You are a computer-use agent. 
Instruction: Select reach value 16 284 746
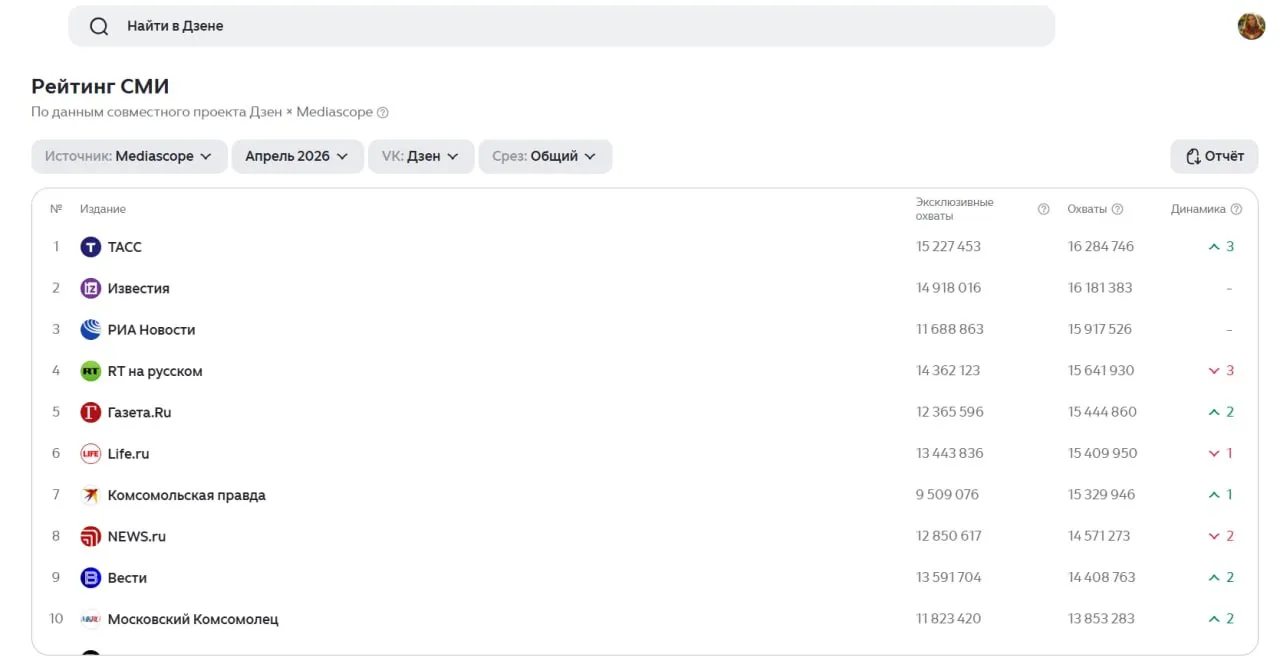point(1101,246)
